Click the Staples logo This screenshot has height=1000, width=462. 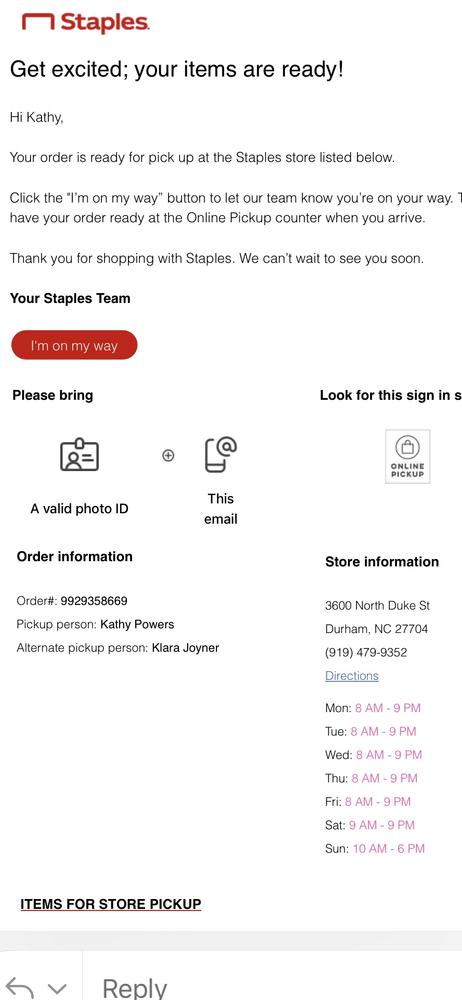pos(86,22)
